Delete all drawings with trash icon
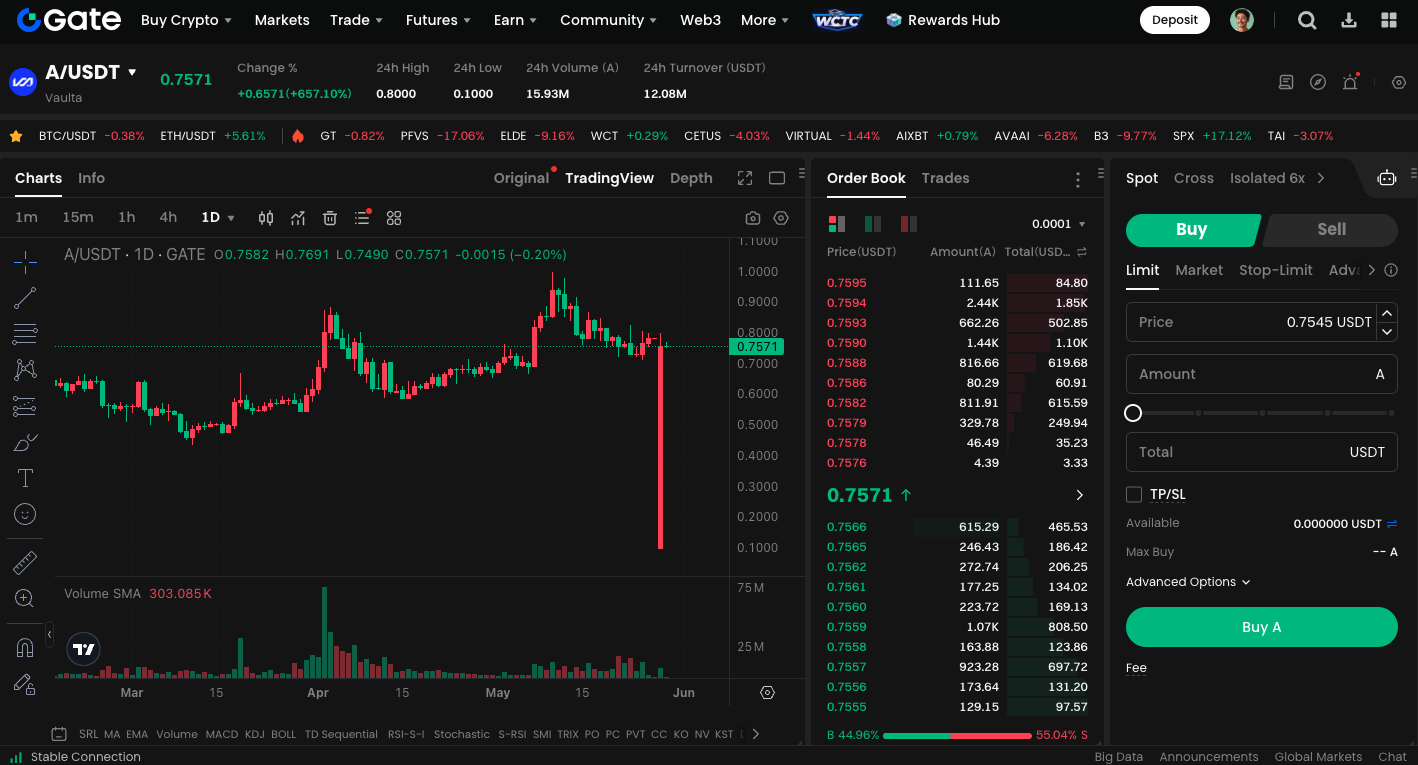1418x765 pixels. (330, 217)
